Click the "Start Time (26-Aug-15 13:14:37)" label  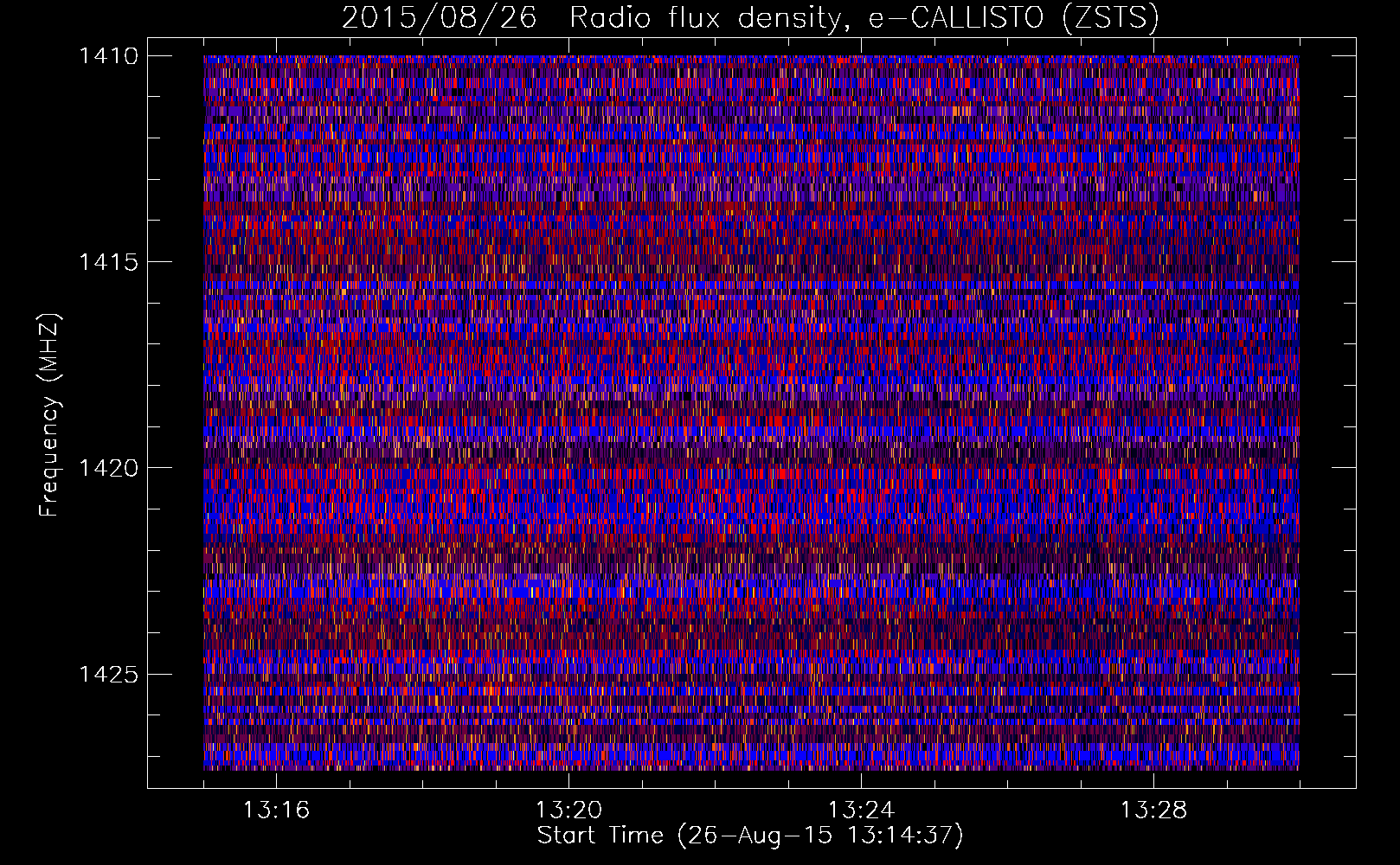point(750,836)
